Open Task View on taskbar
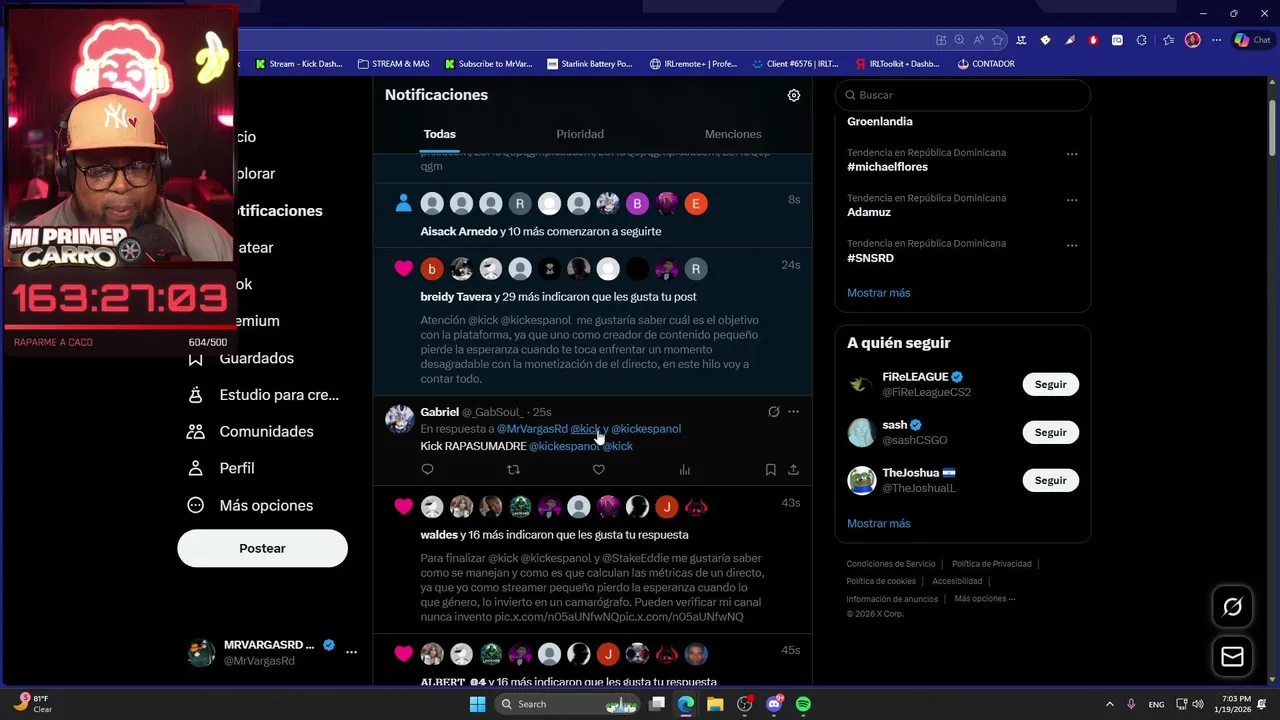1280x720 pixels. [x=657, y=704]
